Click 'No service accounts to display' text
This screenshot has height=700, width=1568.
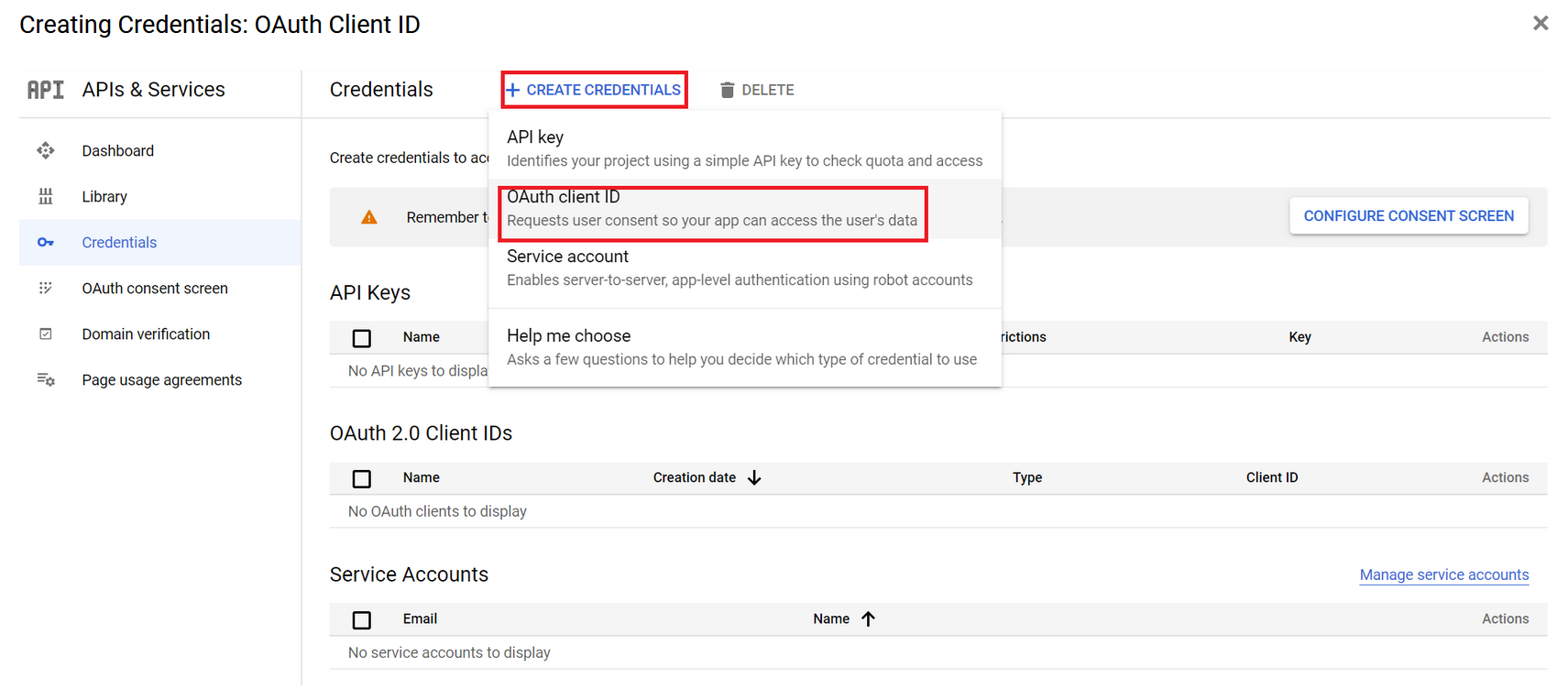pyautogui.click(x=449, y=652)
